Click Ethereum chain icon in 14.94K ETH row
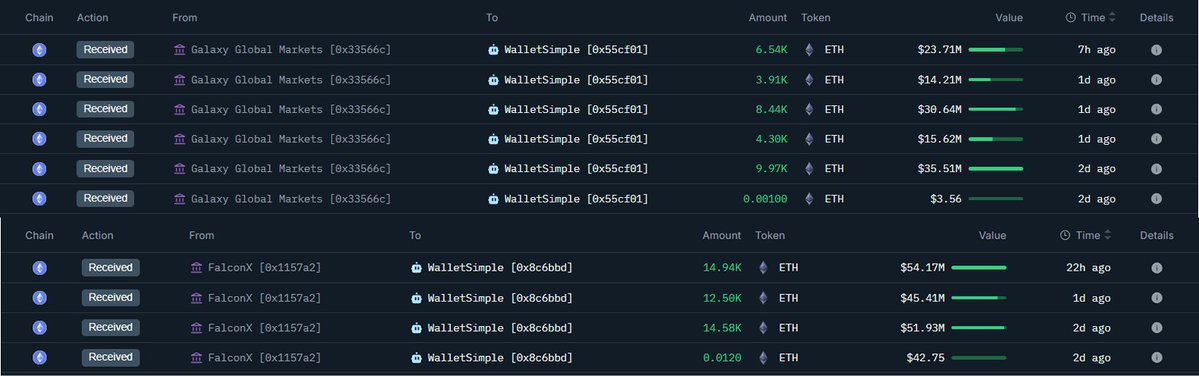 39,267
